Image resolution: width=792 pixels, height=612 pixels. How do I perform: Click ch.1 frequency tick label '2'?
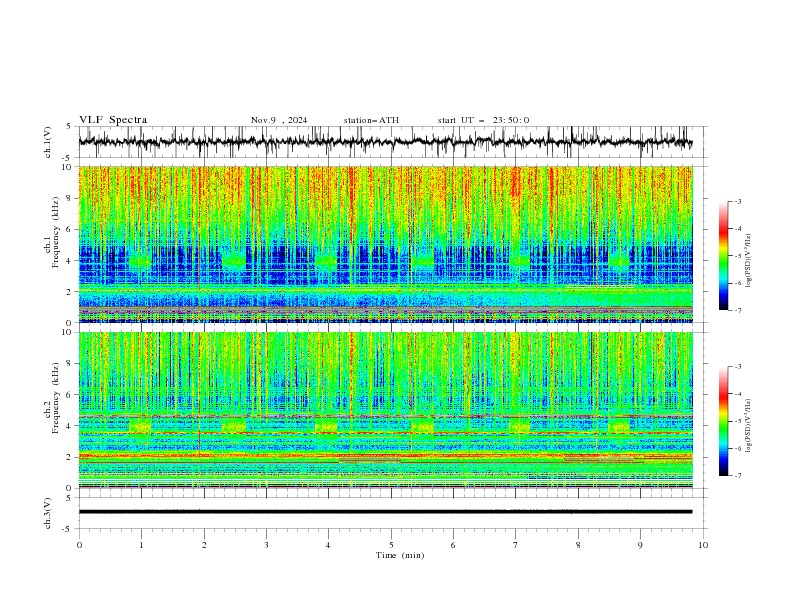(x=70, y=291)
